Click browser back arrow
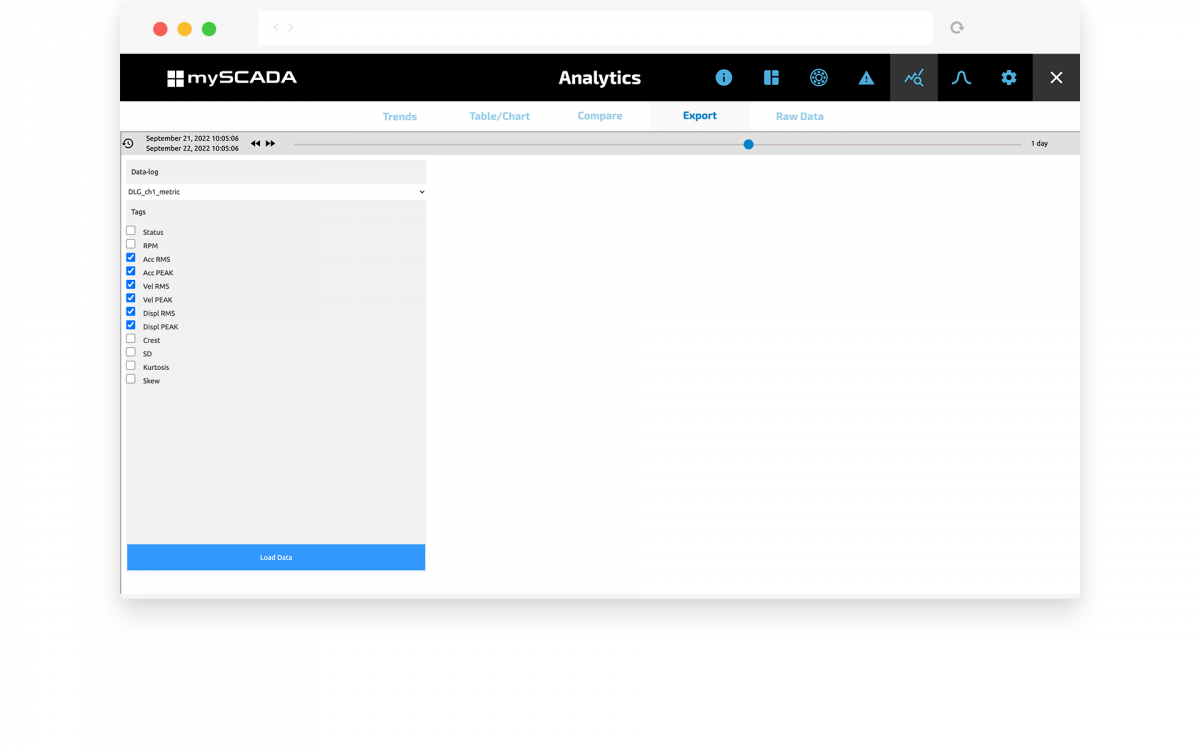1200x750 pixels. tap(276, 28)
